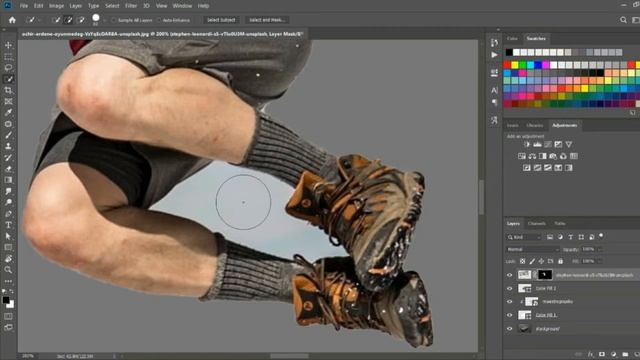Screen dimensions: 640x360
Task: Select the Crop tool
Action: (x=8, y=90)
